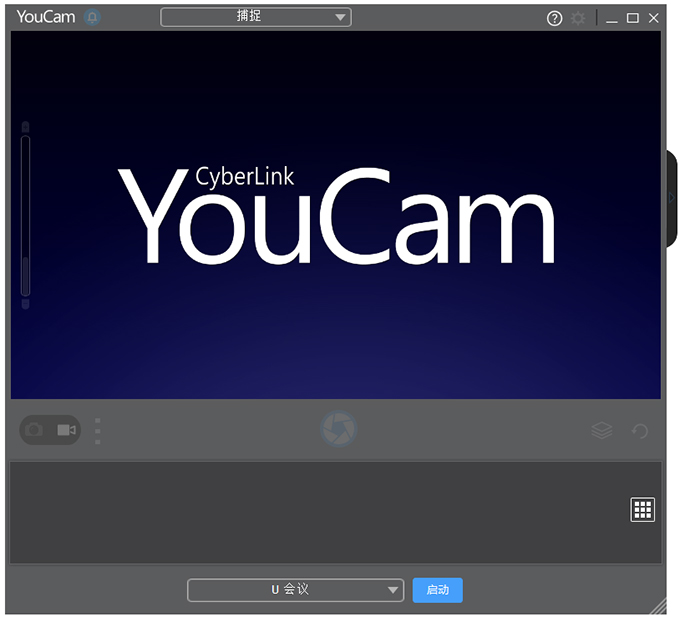680x617 pixels.
Task: Click zoom in icon above slider
Action: pyautogui.click(x=26, y=127)
